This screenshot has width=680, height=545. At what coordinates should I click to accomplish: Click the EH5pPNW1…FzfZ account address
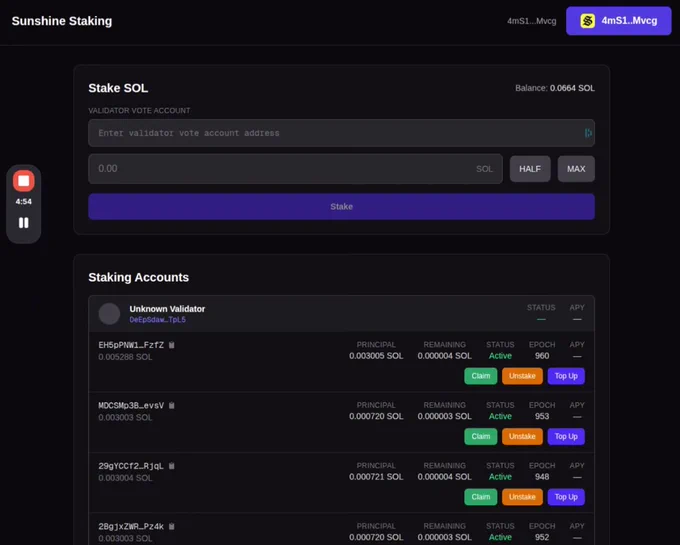131,345
